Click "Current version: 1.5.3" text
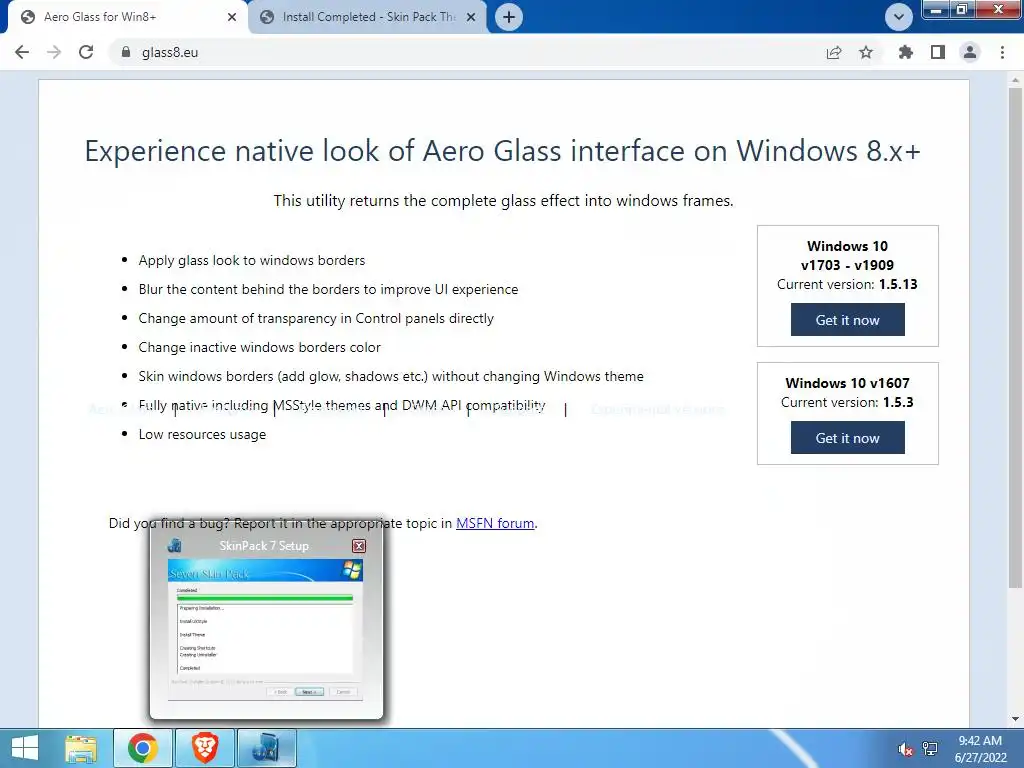Image resolution: width=1024 pixels, height=768 pixels. tap(847, 402)
